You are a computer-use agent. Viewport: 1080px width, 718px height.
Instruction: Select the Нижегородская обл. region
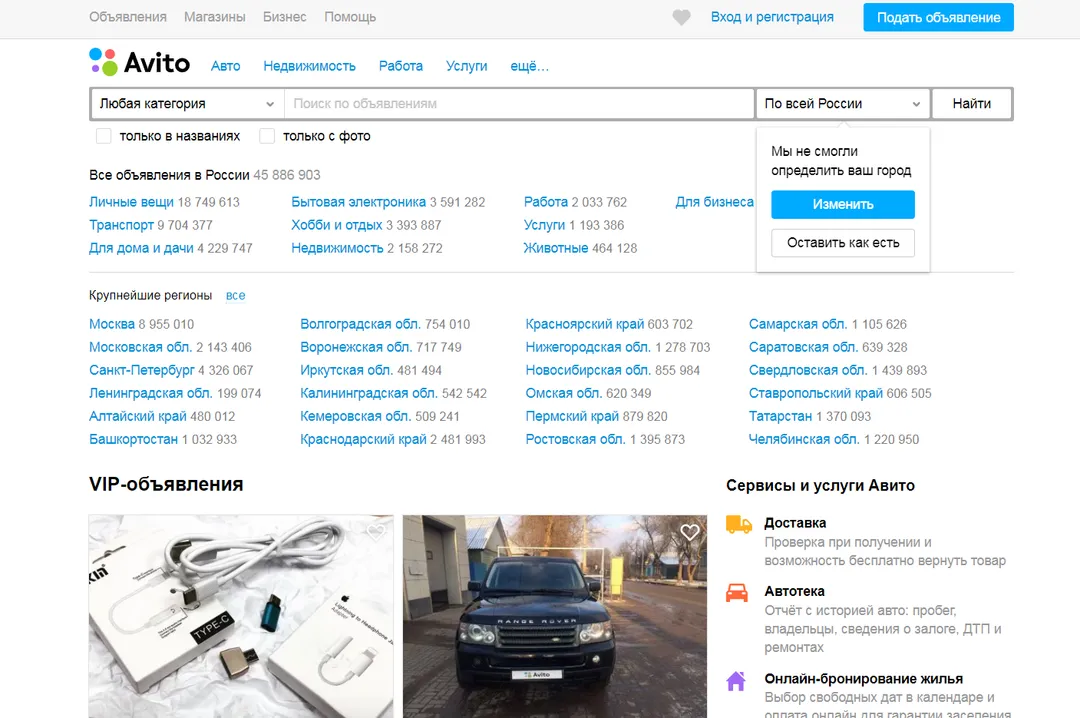588,347
